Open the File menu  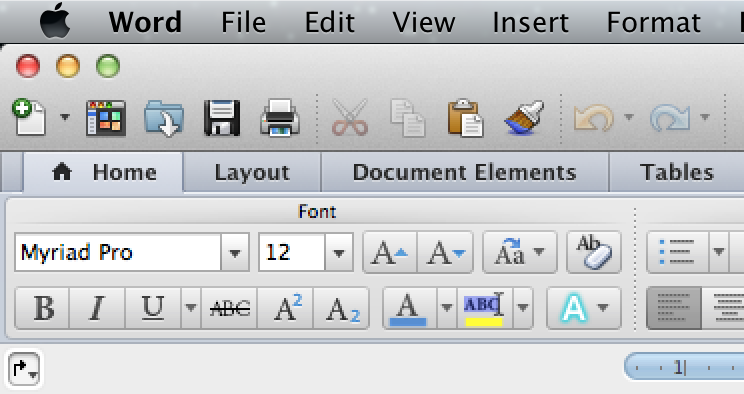pyautogui.click(x=243, y=22)
